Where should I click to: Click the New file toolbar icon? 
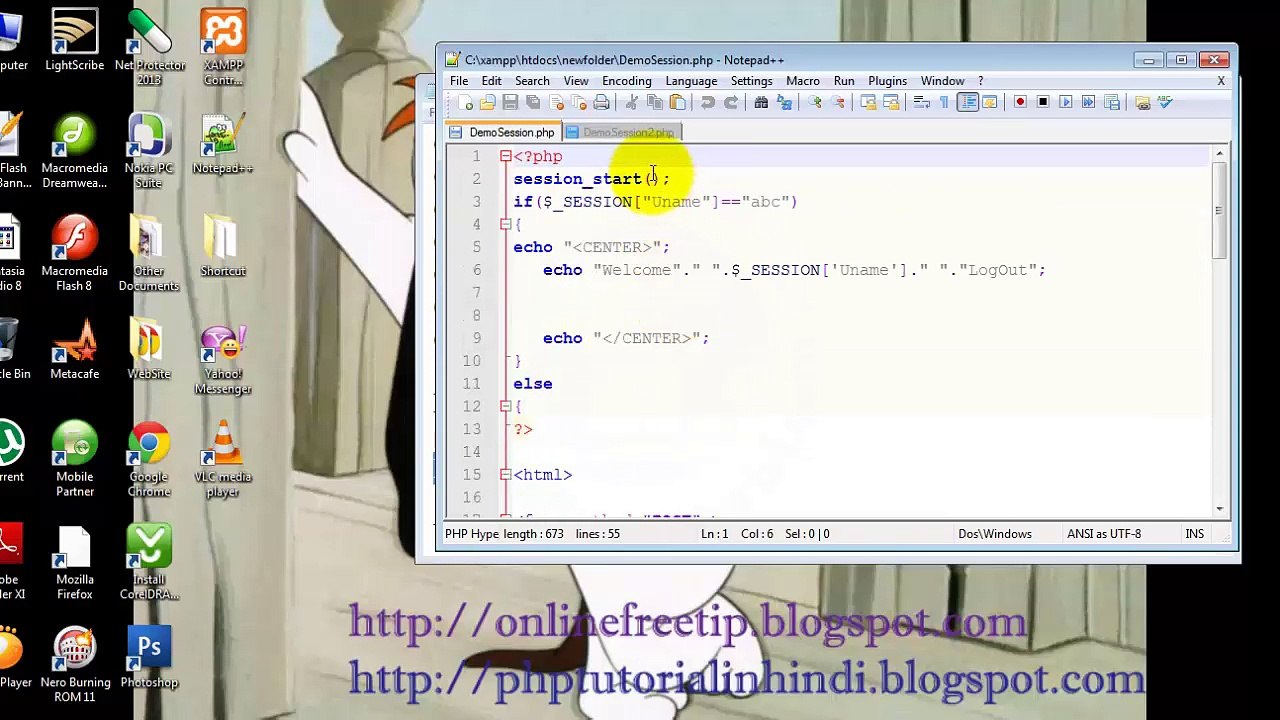pyautogui.click(x=465, y=102)
